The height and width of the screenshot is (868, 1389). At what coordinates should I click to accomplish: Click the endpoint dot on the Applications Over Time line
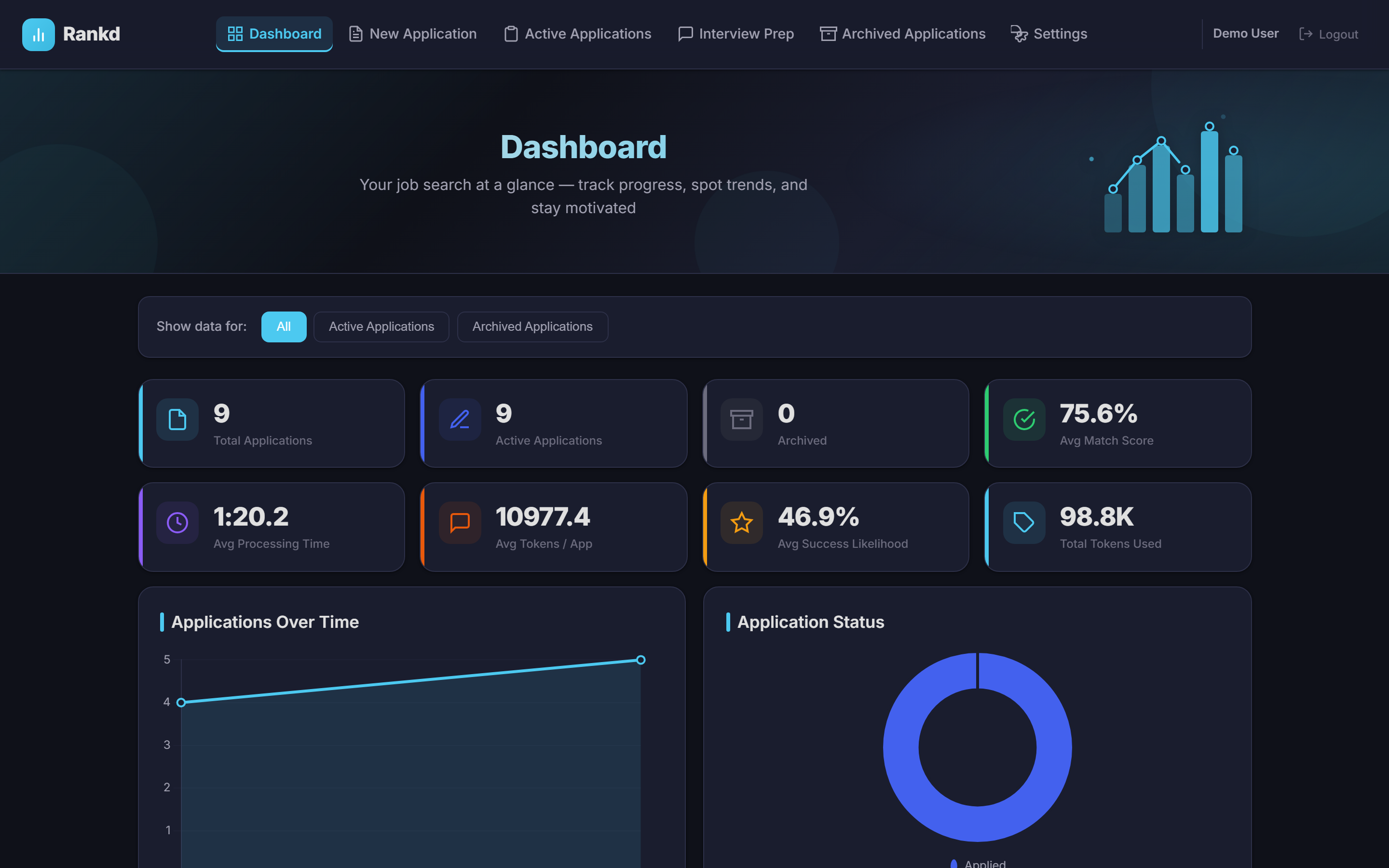click(x=640, y=660)
